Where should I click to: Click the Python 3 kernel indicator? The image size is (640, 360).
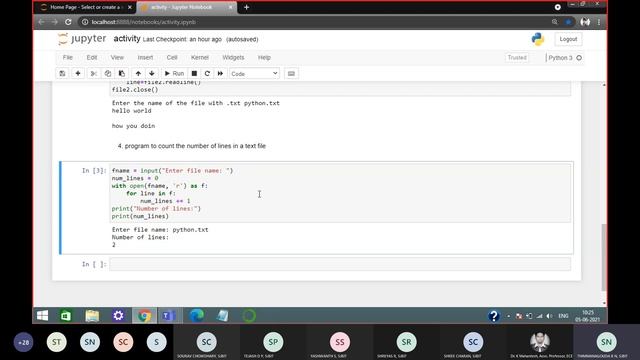(564, 58)
